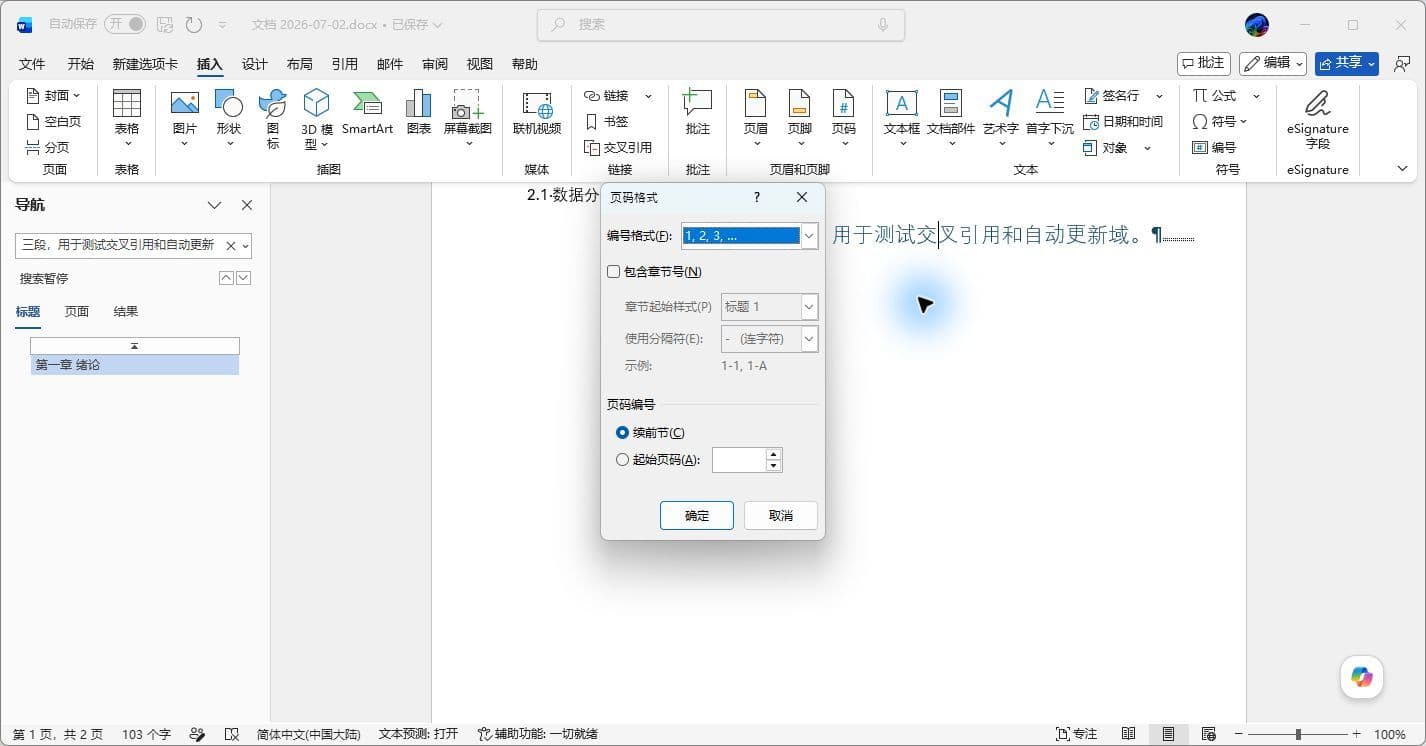
Task: Switch to Results (结果) navigation tab
Action: [x=126, y=311]
